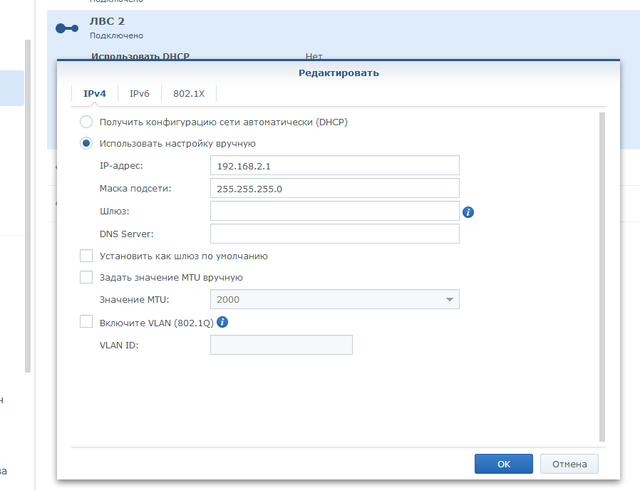Click the ЛВС 2 network connection icon
640x490 pixels.
[67, 28]
